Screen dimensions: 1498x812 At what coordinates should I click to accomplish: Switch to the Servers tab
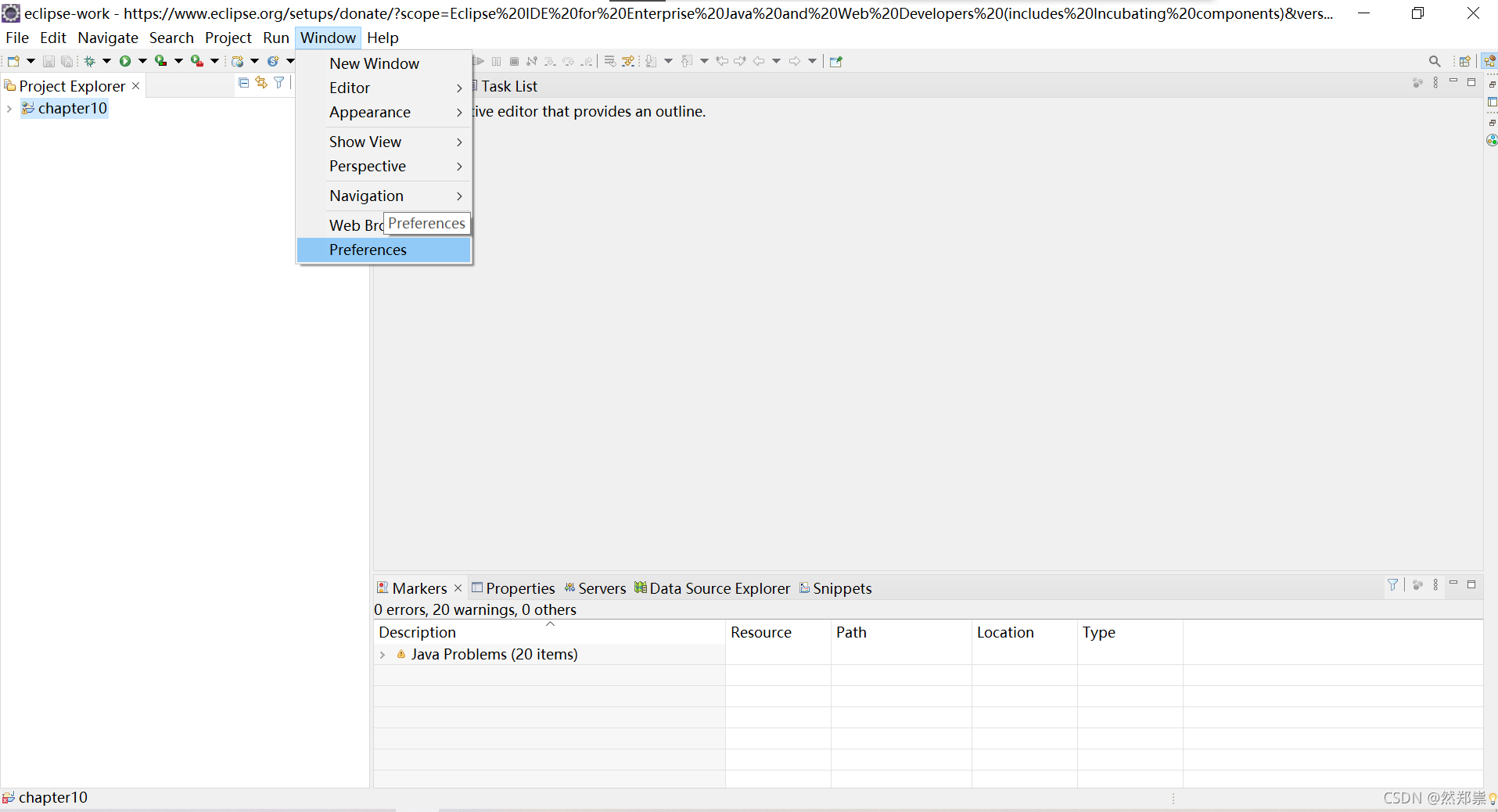pos(602,588)
